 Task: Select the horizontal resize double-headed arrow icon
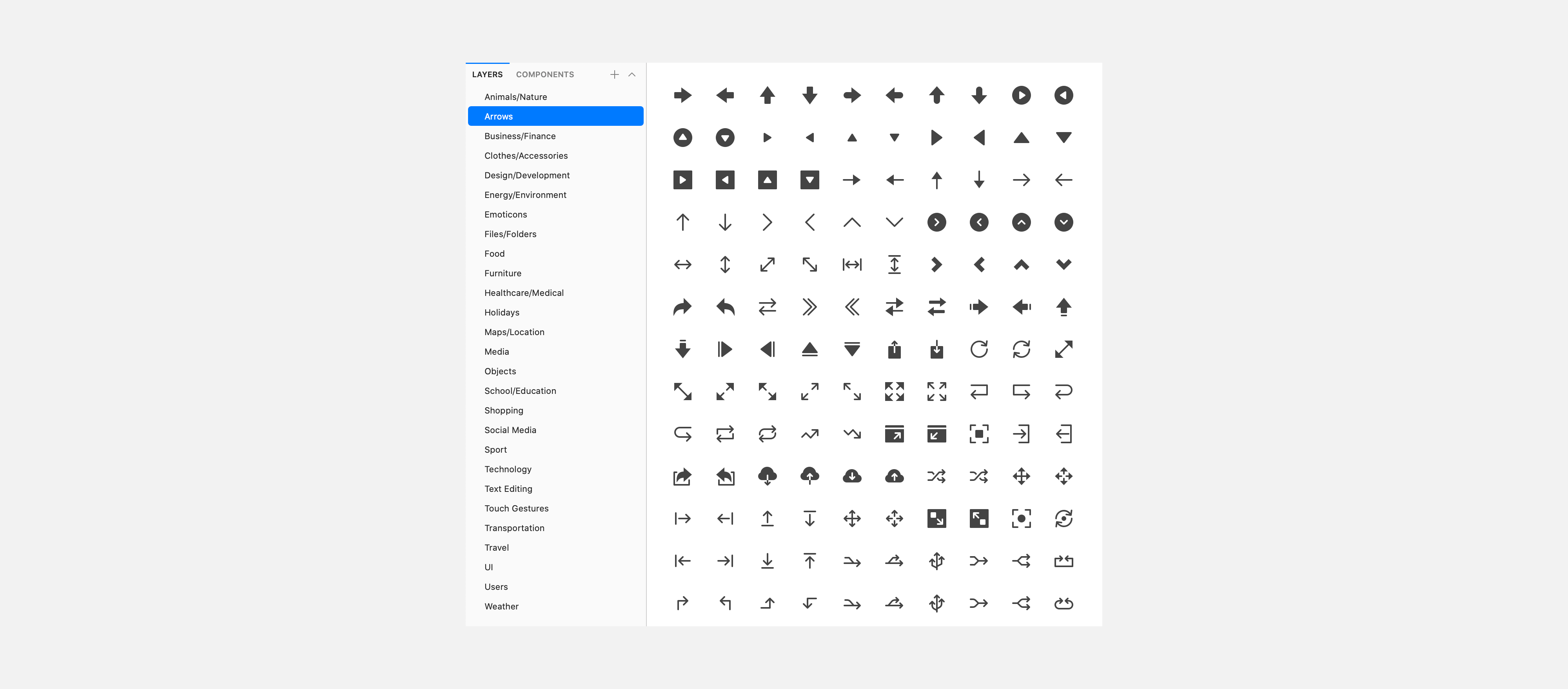(682, 265)
